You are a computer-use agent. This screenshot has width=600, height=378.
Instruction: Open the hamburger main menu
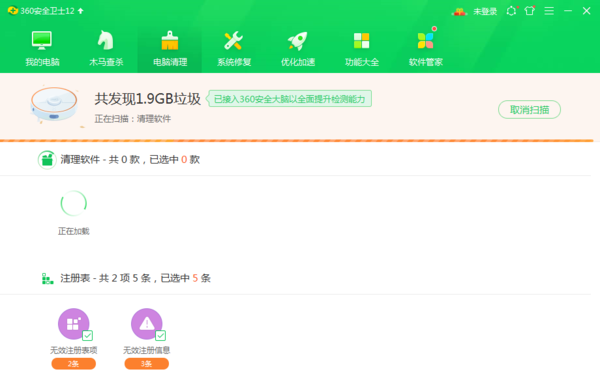click(549, 11)
